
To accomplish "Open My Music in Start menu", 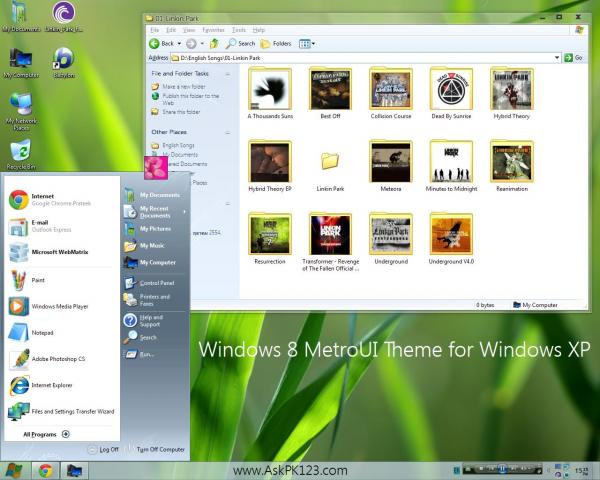I will click(155, 245).
